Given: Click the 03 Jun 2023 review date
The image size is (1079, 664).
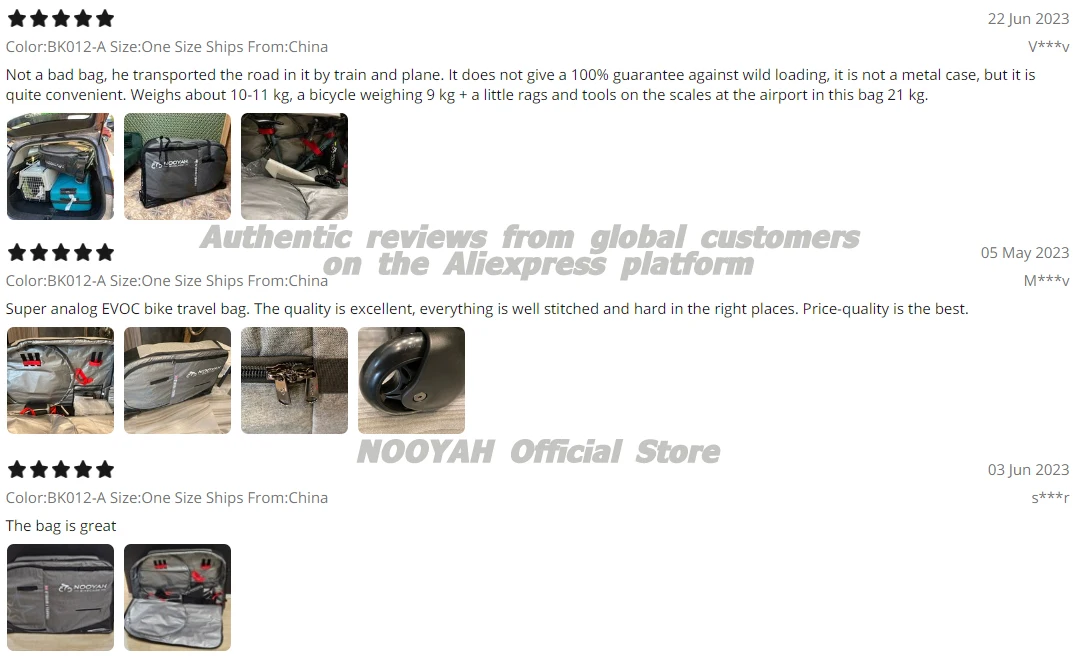Looking at the screenshot, I should pos(1028,469).
